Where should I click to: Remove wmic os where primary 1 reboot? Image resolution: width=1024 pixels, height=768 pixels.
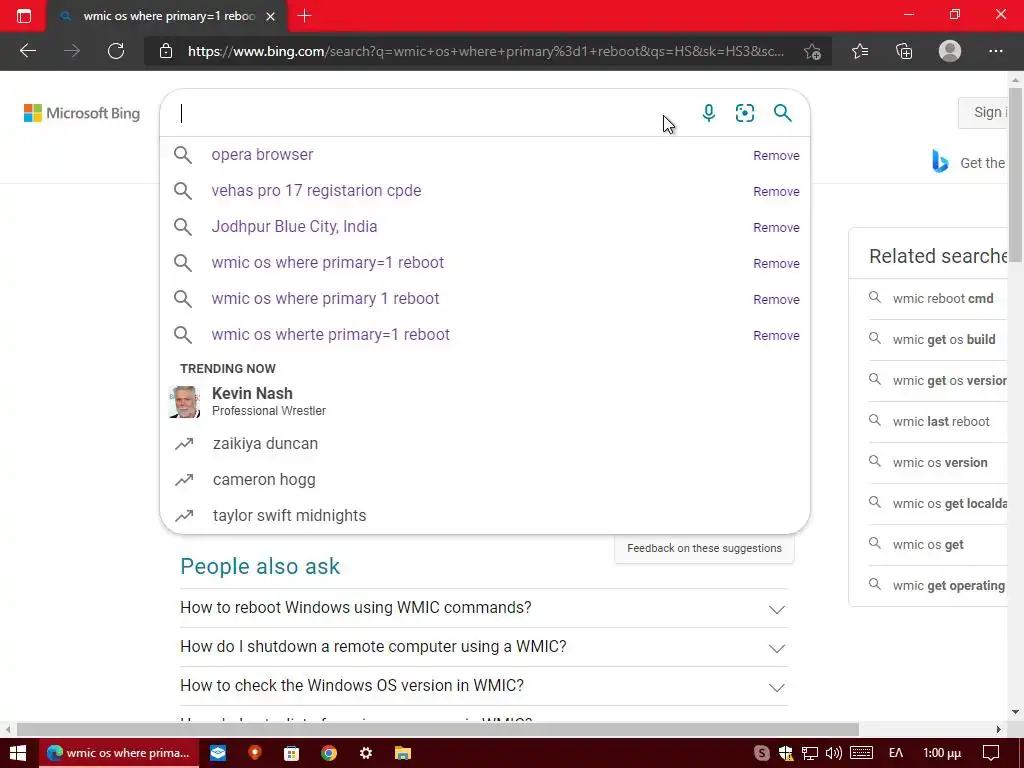pos(776,299)
